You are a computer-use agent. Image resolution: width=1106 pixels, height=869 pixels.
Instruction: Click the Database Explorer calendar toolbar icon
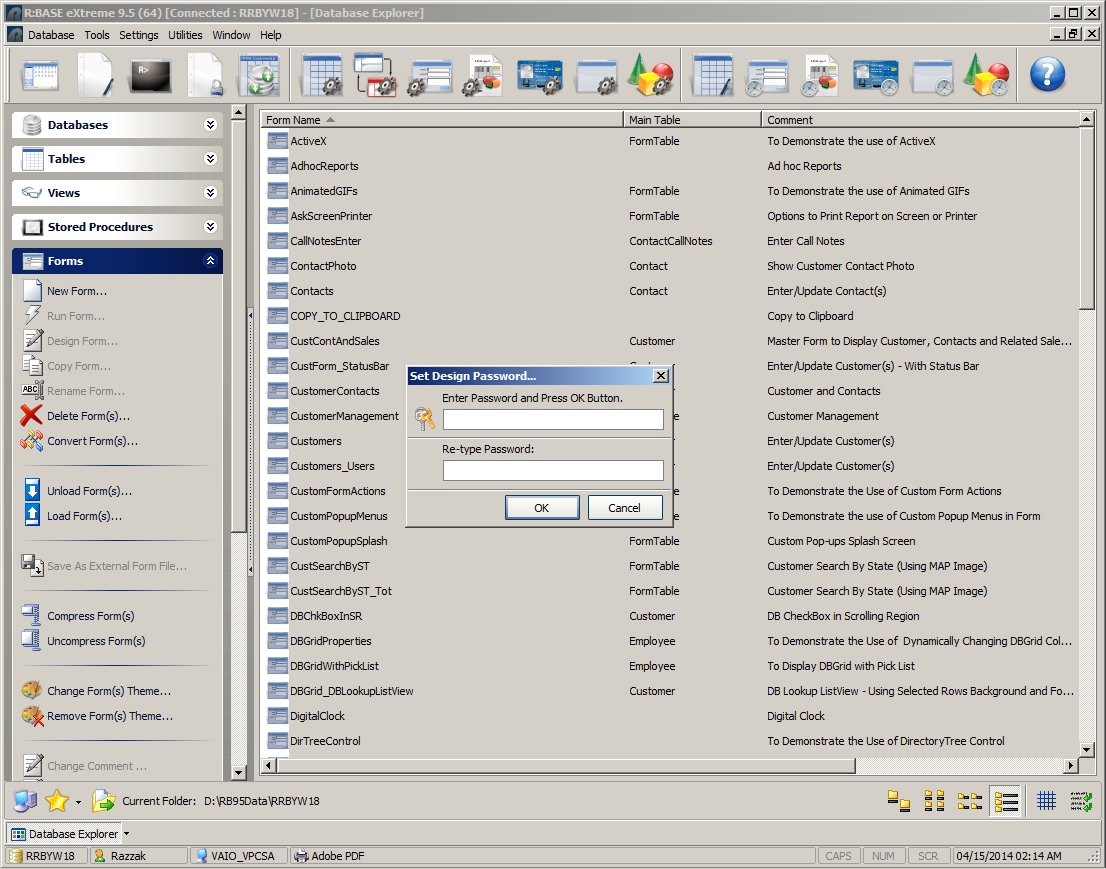[41, 75]
